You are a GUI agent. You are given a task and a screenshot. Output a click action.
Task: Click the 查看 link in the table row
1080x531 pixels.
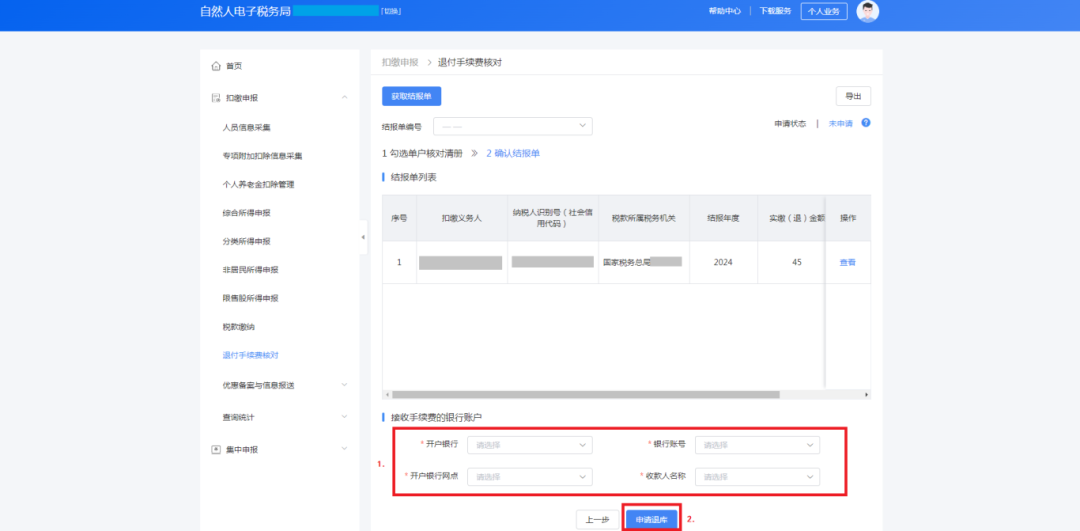pyautogui.click(x=847, y=262)
